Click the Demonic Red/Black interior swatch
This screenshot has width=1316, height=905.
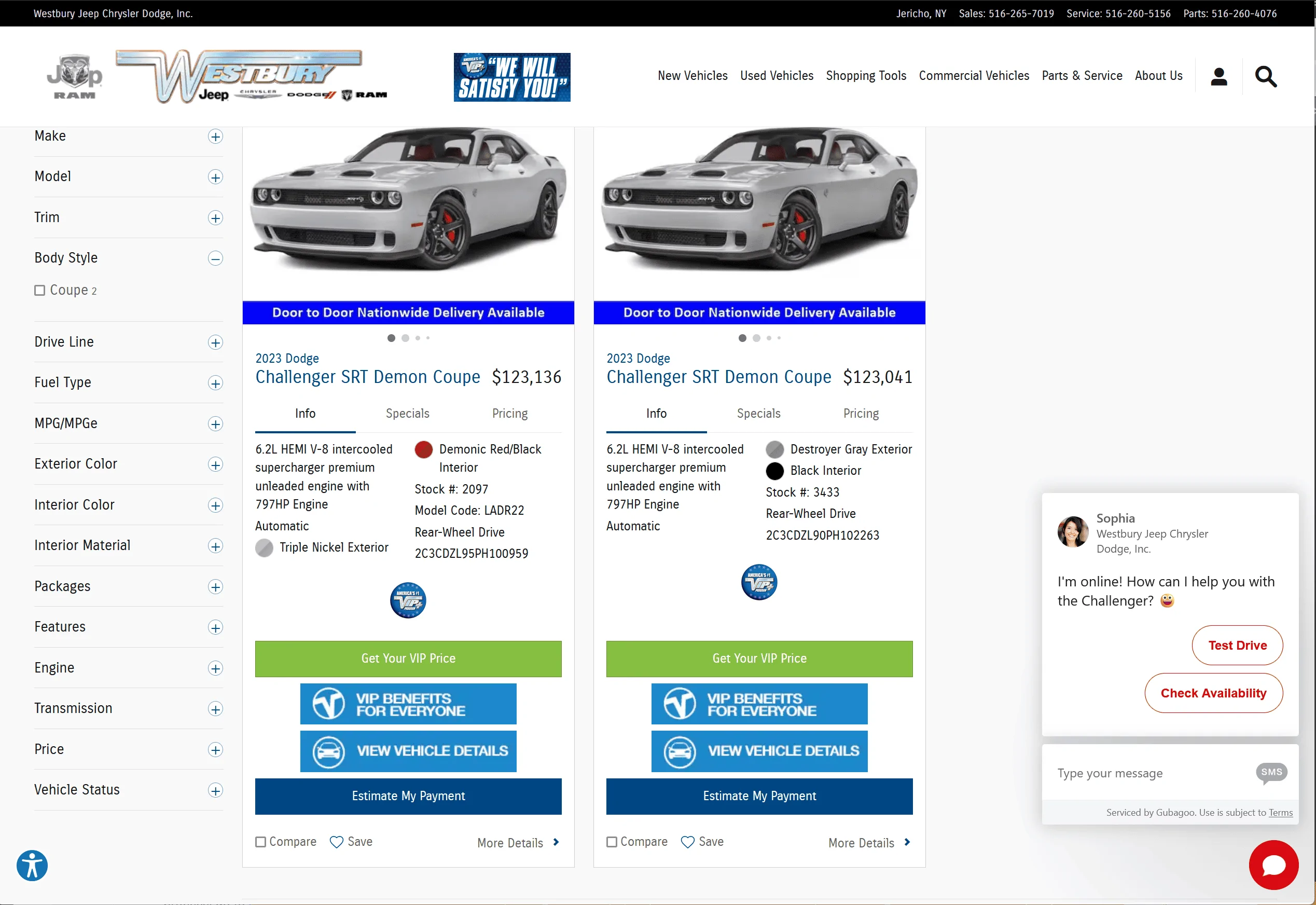point(423,450)
